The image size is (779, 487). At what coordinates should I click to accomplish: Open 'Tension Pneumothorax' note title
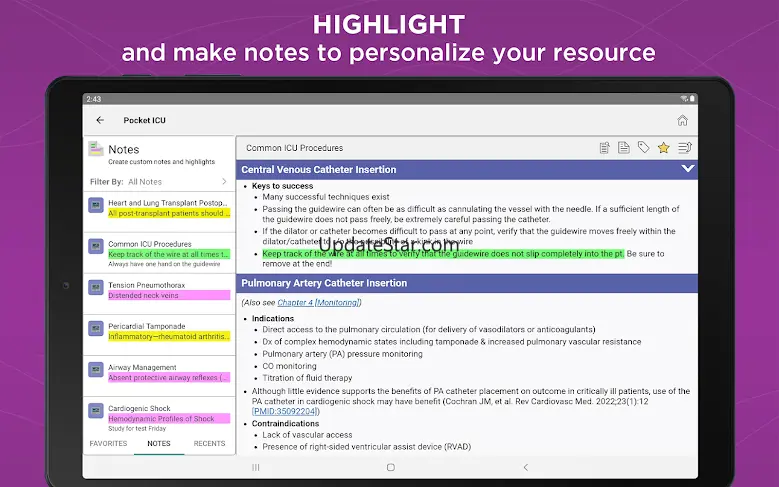[147, 285]
